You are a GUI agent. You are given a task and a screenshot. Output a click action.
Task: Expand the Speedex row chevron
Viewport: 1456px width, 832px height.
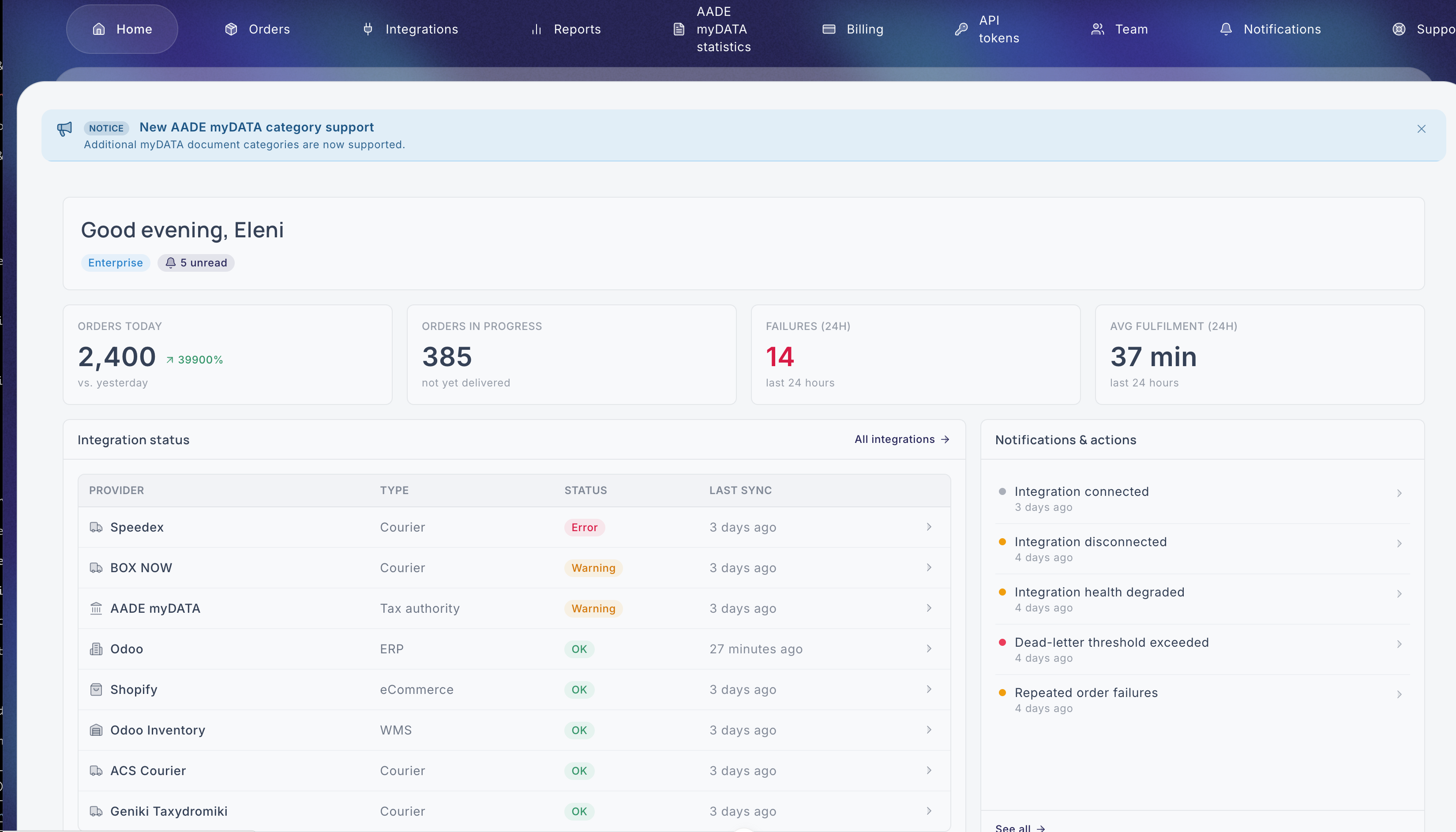click(929, 527)
